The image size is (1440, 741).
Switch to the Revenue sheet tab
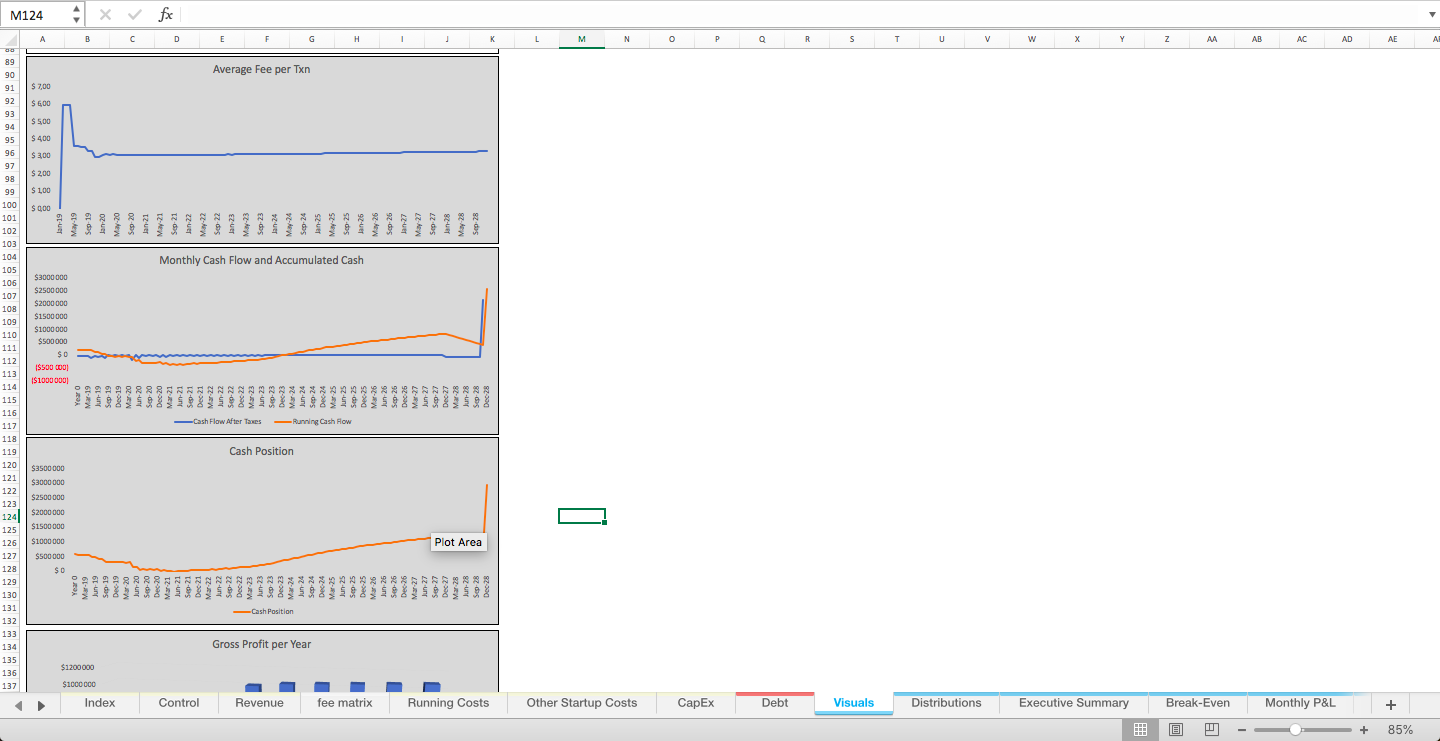[x=259, y=703]
